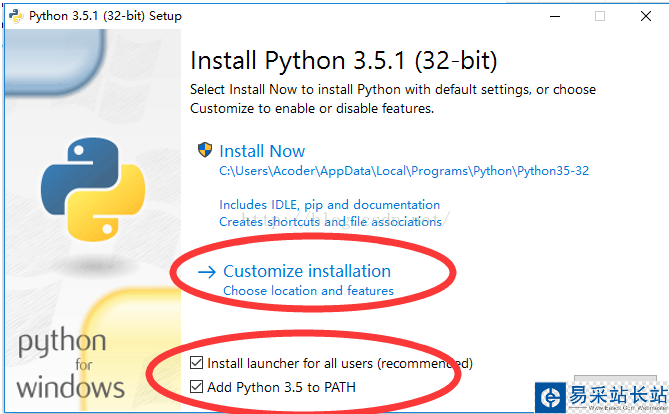669x414 pixels.
Task: Close the Python Setup window
Action: click(x=645, y=16)
